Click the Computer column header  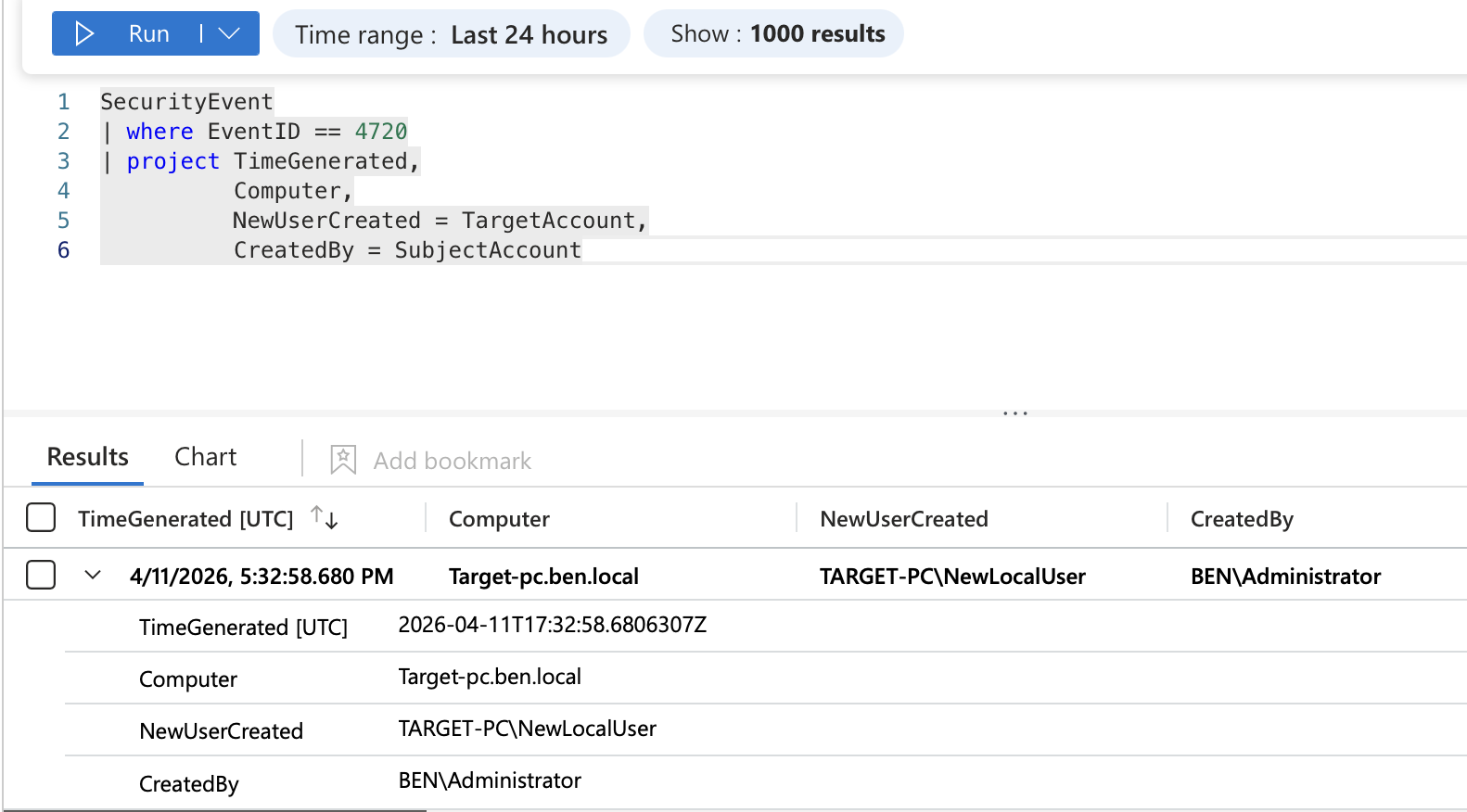click(499, 519)
